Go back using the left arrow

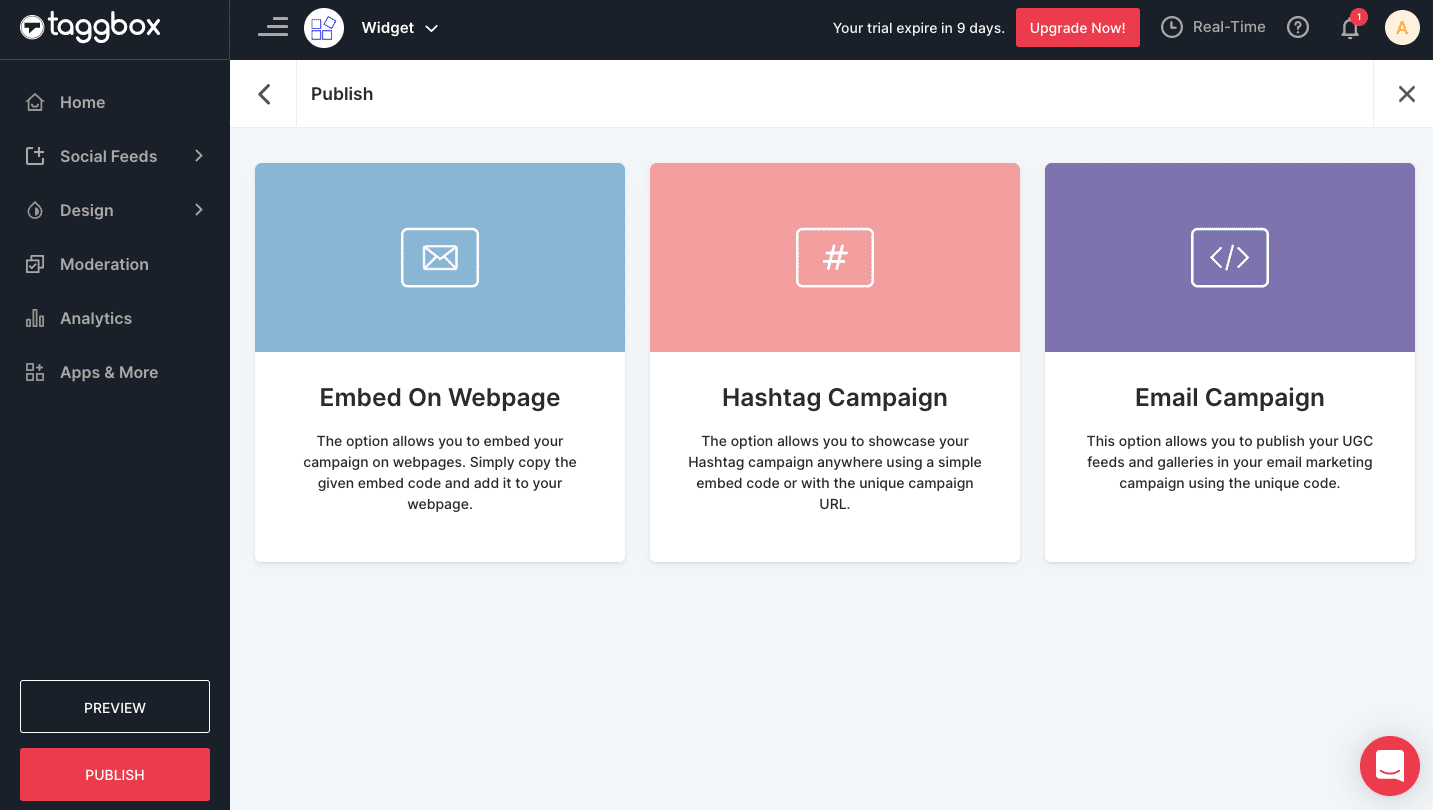click(264, 94)
